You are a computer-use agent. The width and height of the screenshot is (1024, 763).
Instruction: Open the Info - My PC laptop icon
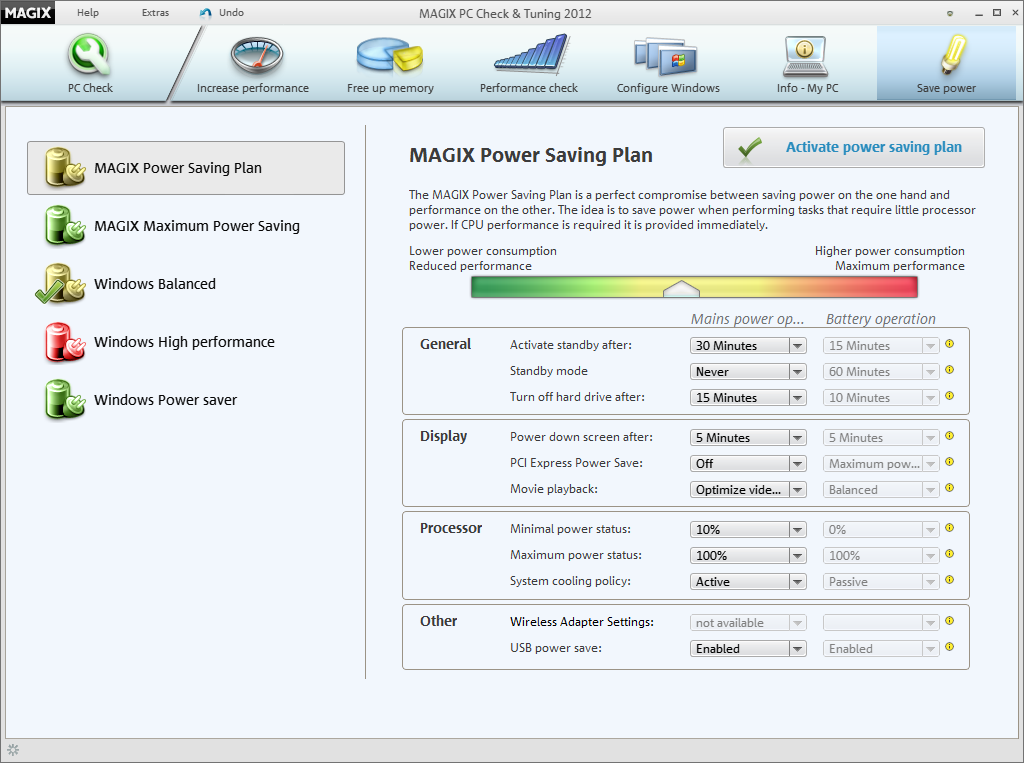(805, 56)
